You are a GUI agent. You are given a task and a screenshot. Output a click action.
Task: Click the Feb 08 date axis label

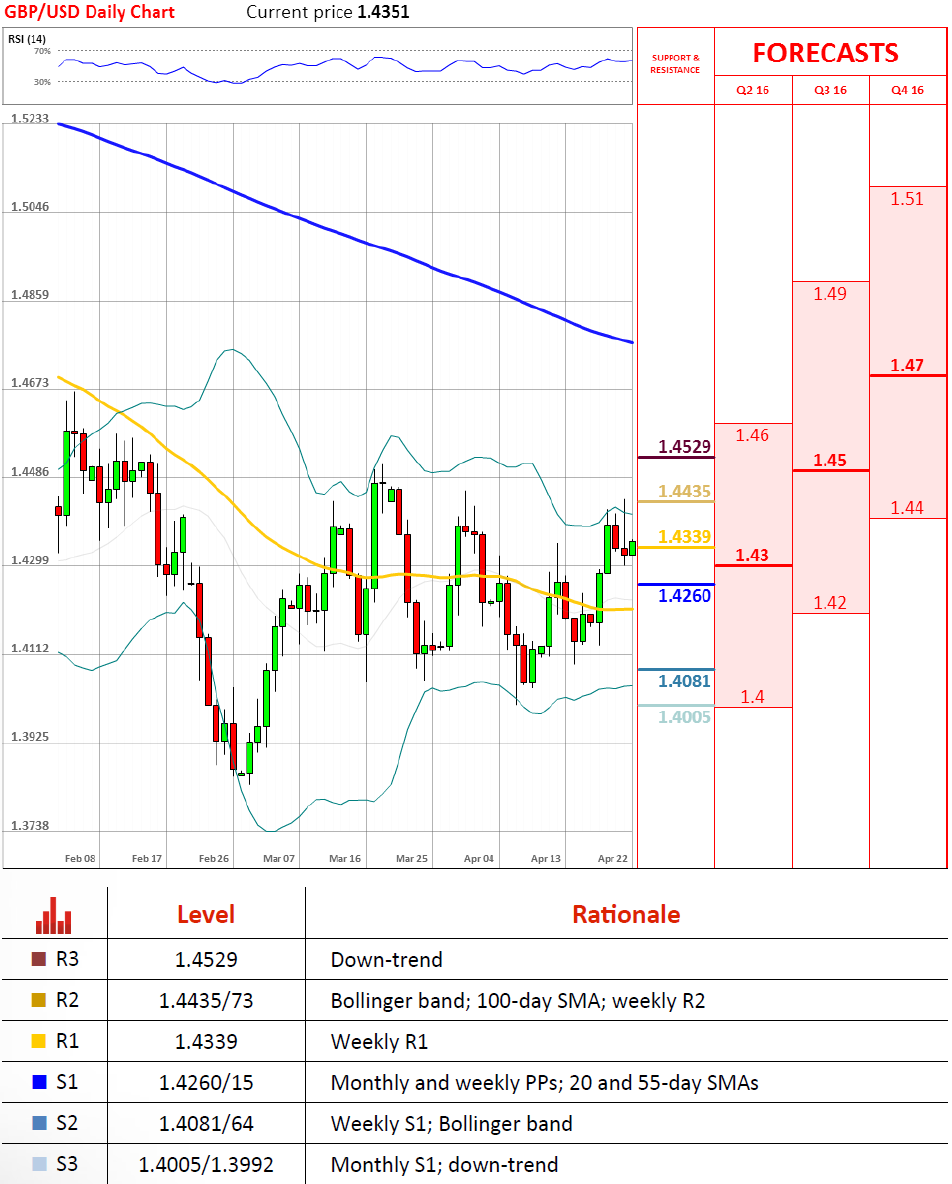click(x=80, y=859)
